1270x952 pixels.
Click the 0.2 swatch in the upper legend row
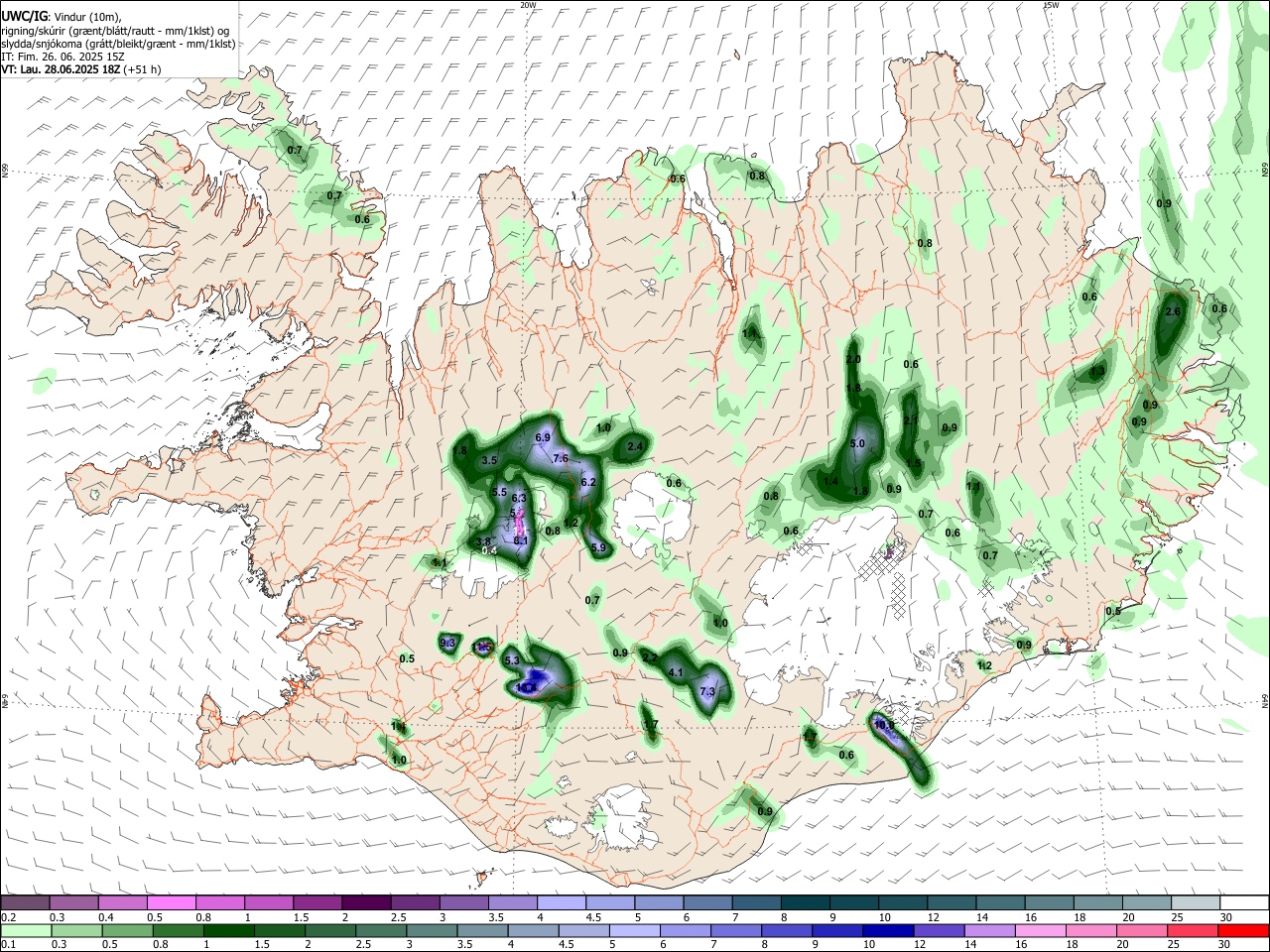(x=25, y=902)
